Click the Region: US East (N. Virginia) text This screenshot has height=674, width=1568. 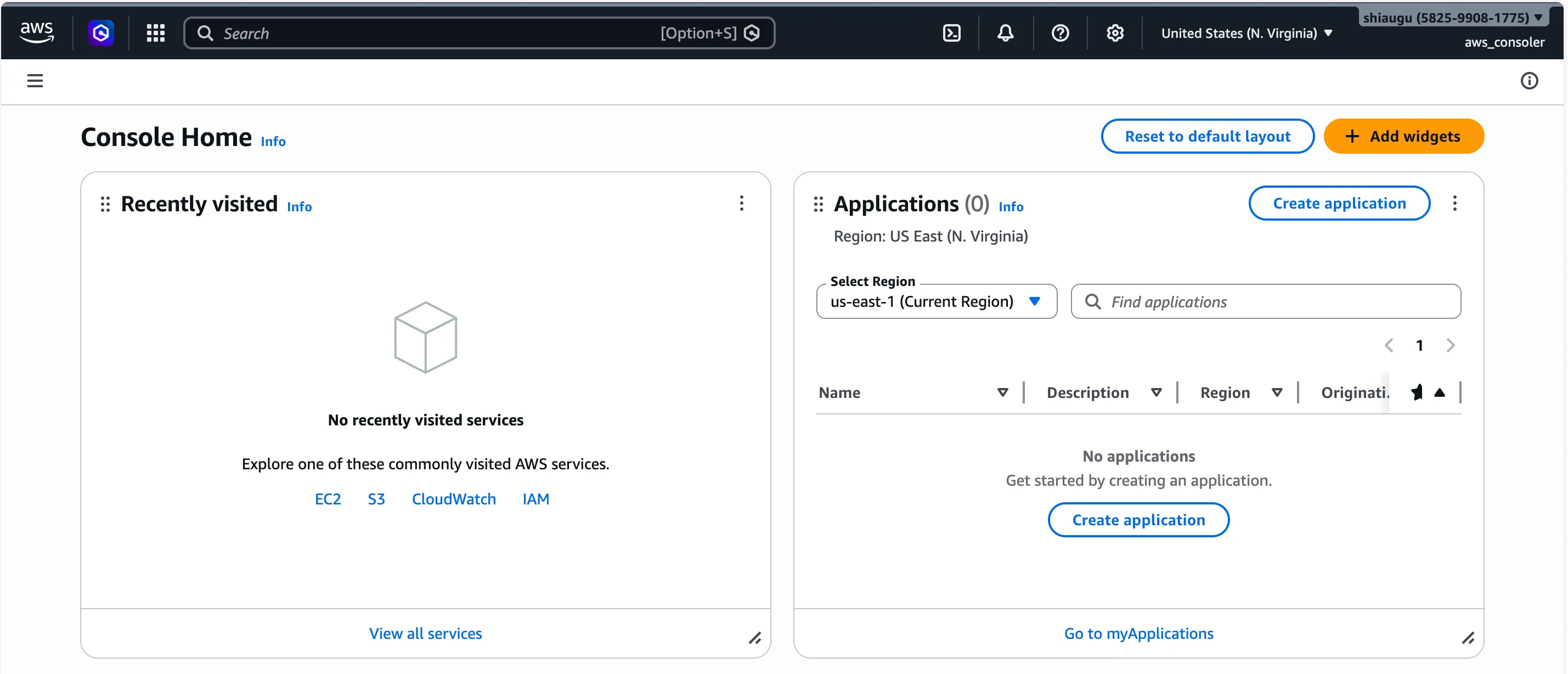click(x=930, y=236)
